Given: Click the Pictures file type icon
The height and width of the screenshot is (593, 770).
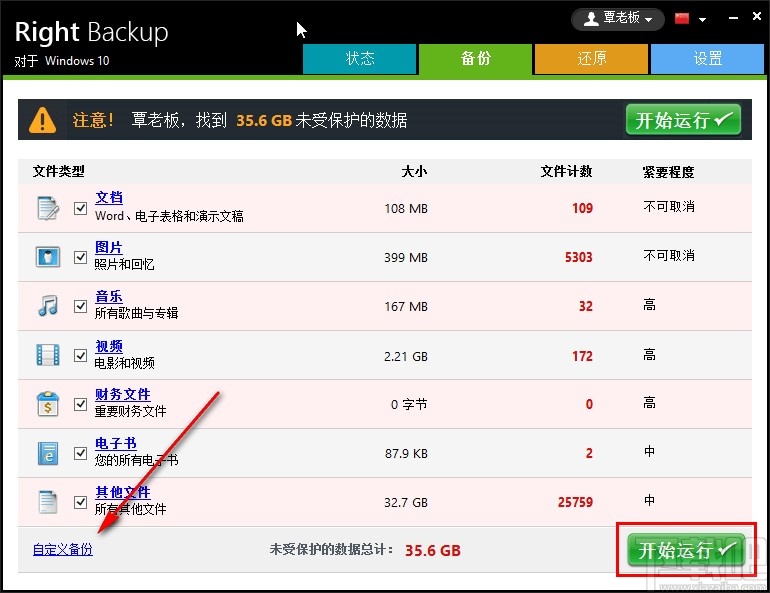Looking at the screenshot, I should pos(48,257).
